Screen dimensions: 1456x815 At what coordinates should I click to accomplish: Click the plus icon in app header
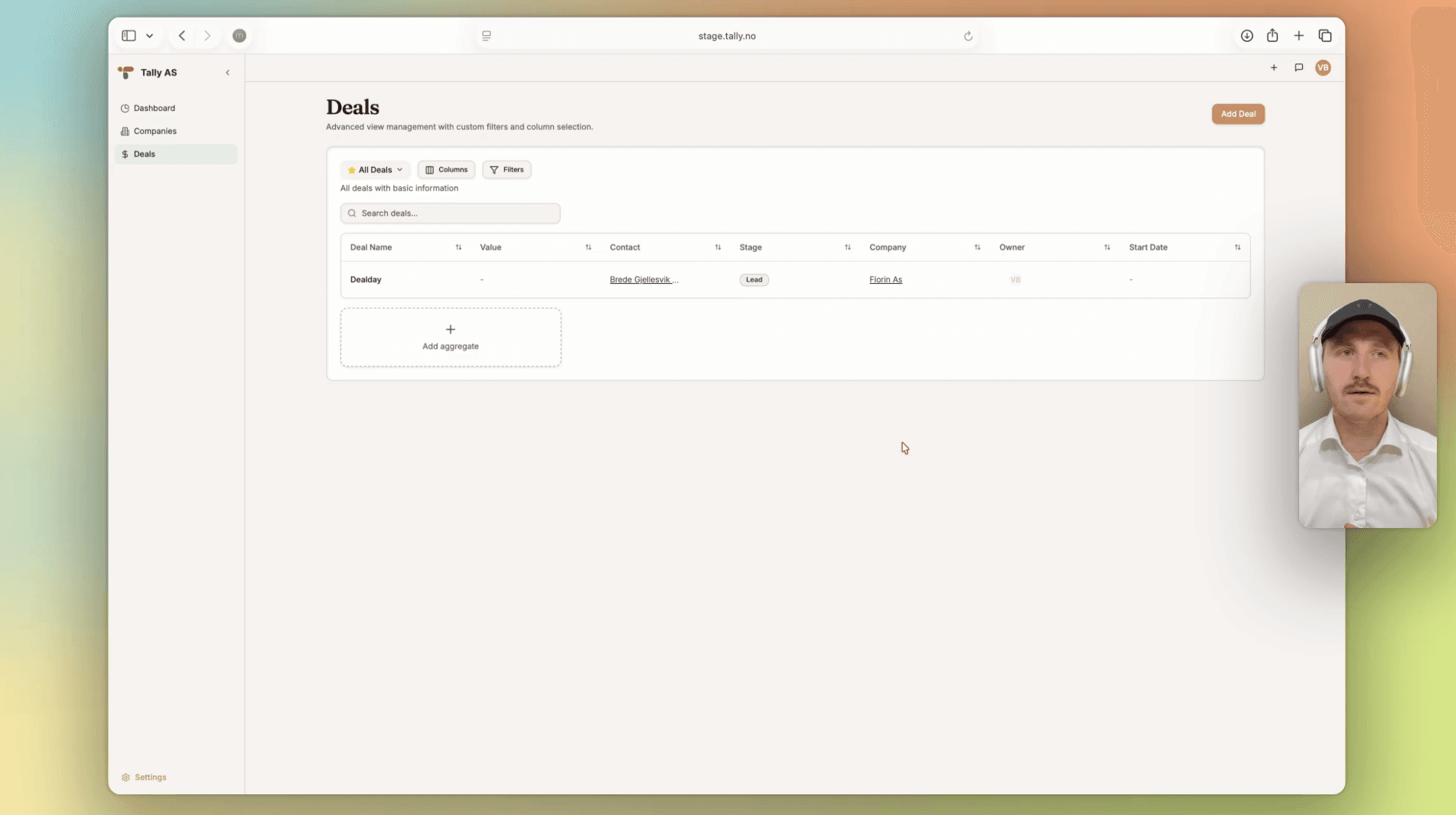[1274, 68]
